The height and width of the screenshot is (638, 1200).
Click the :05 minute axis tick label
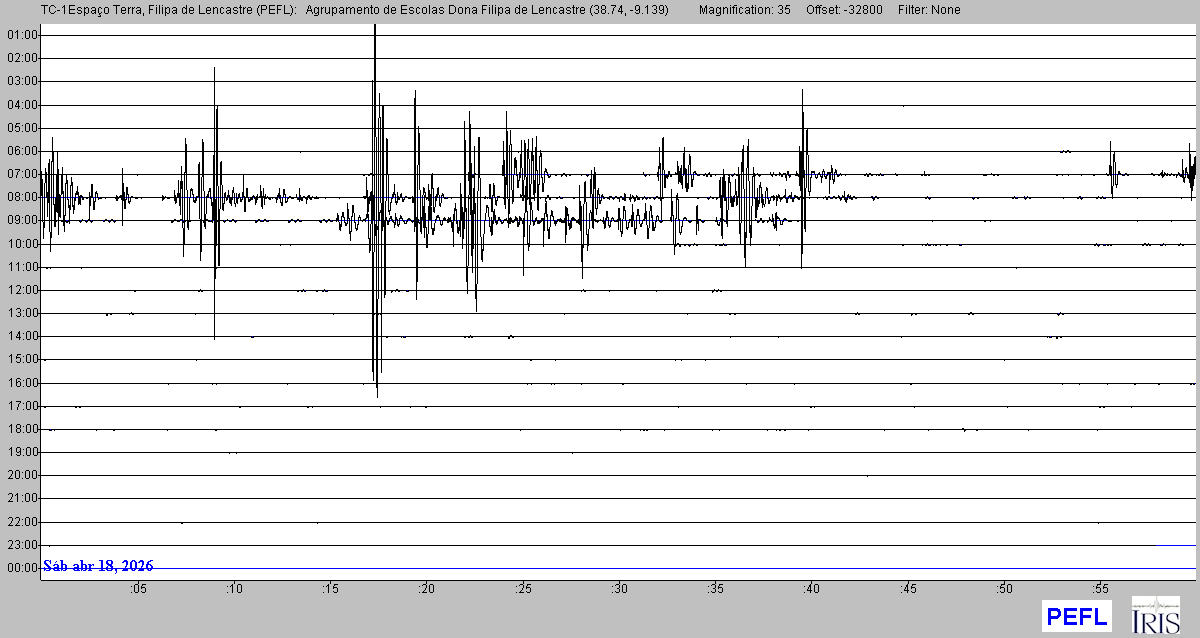pyautogui.click(x=137, y=589)
